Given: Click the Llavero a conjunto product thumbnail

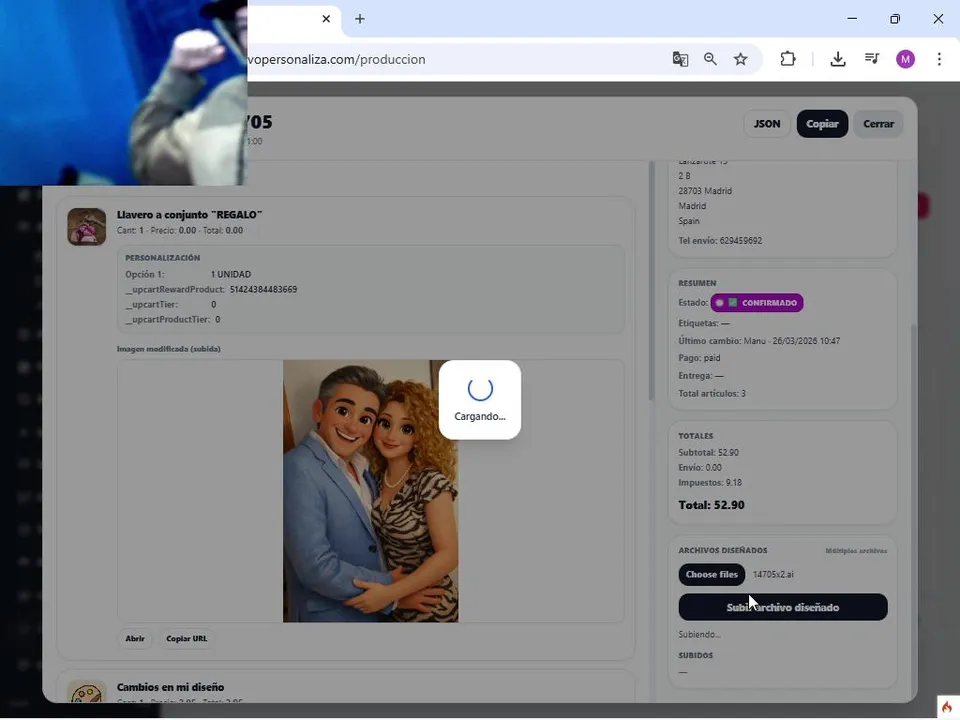Looking at the screenshot, I should click(86, 227).
